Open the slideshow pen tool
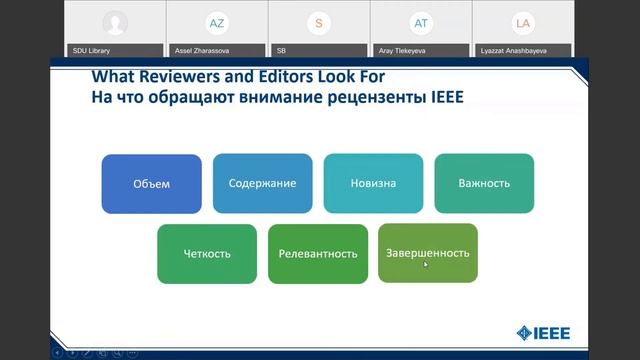 click(87, 352)
